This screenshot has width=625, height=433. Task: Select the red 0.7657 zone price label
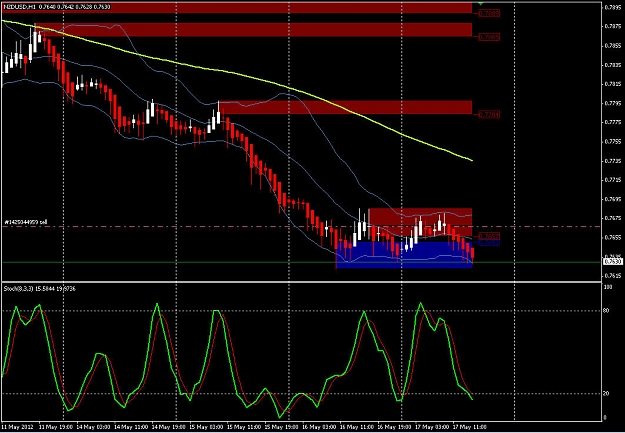pyautogui.click(x=489, y=236)
